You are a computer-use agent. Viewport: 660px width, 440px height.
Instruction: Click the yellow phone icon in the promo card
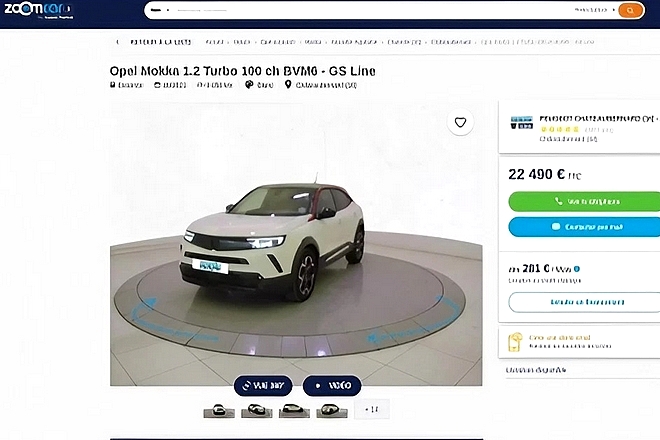pyautogui.click(x=515, y=342)
